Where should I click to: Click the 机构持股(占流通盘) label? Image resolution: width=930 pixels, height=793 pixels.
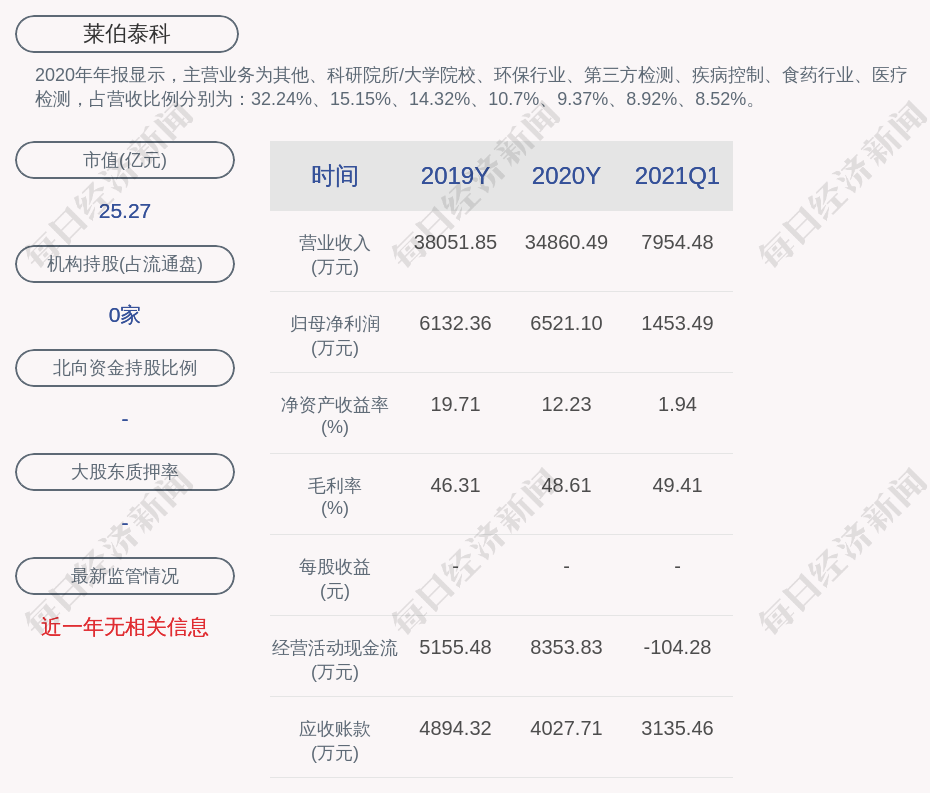point(125,264)
